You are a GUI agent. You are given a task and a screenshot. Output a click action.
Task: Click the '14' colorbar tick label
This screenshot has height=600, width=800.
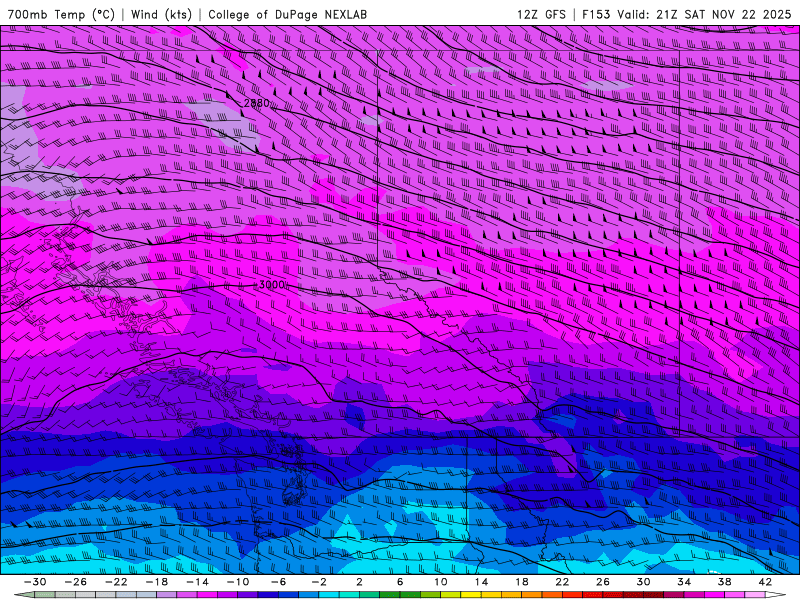(x=481, y=582)
